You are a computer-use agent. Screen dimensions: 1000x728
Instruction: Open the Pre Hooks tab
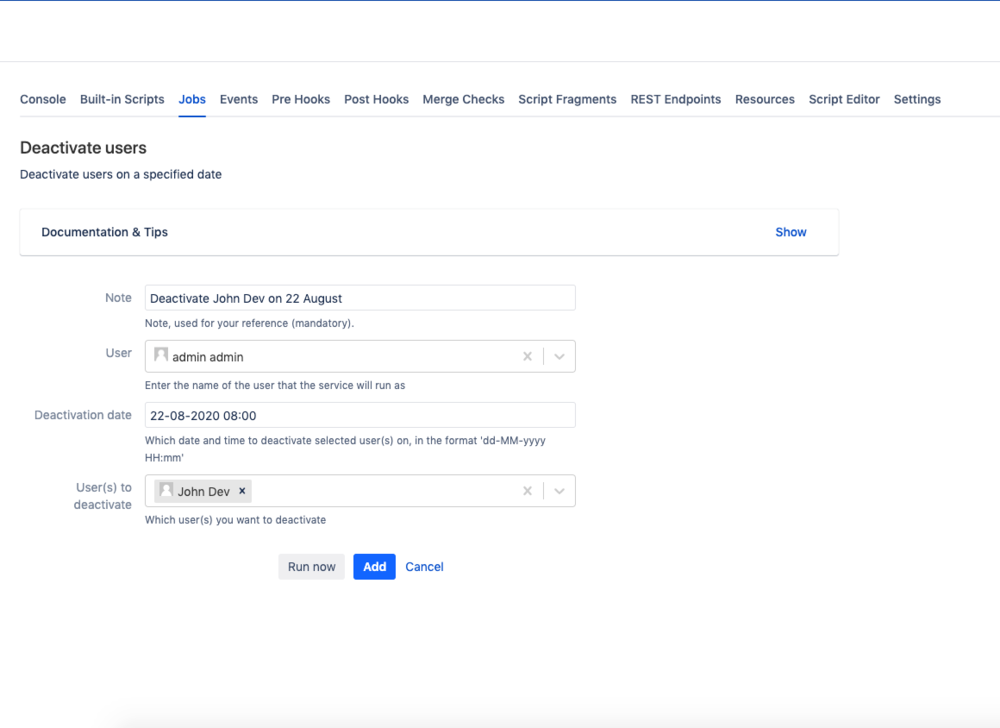[x=300, y=99]
